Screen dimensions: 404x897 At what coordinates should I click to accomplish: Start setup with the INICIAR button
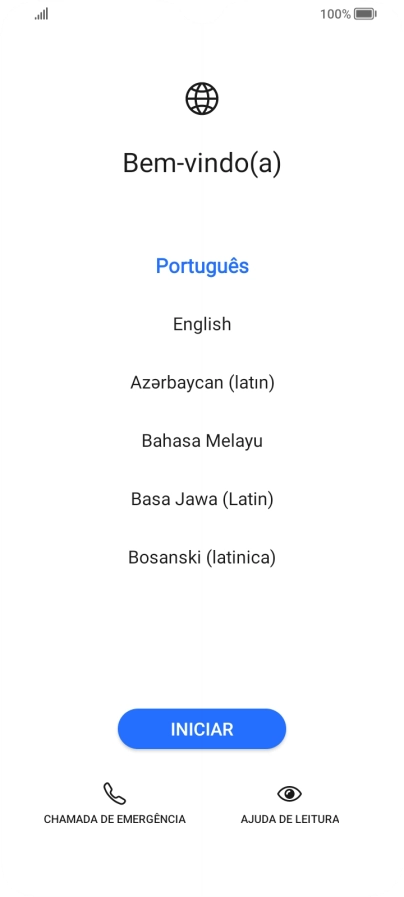(202, 729)
